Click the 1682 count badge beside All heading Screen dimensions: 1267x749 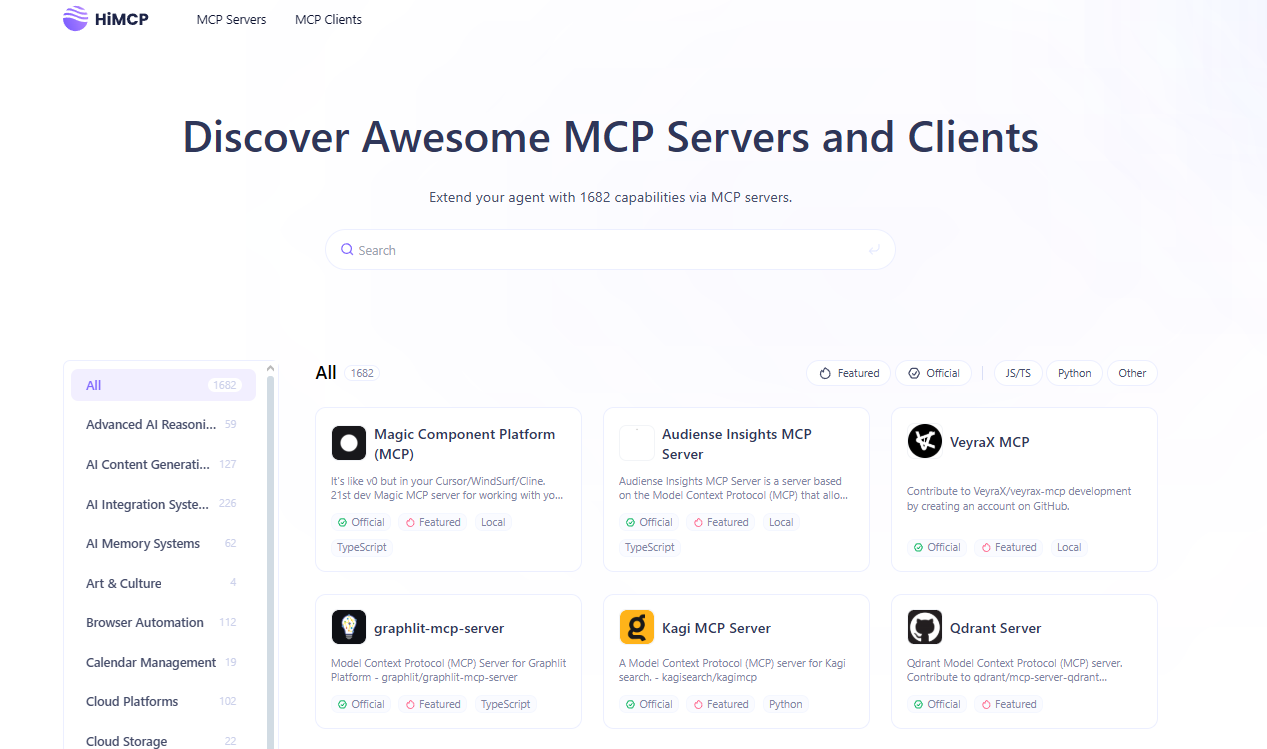pyautogui.click(x=362, y=373)
